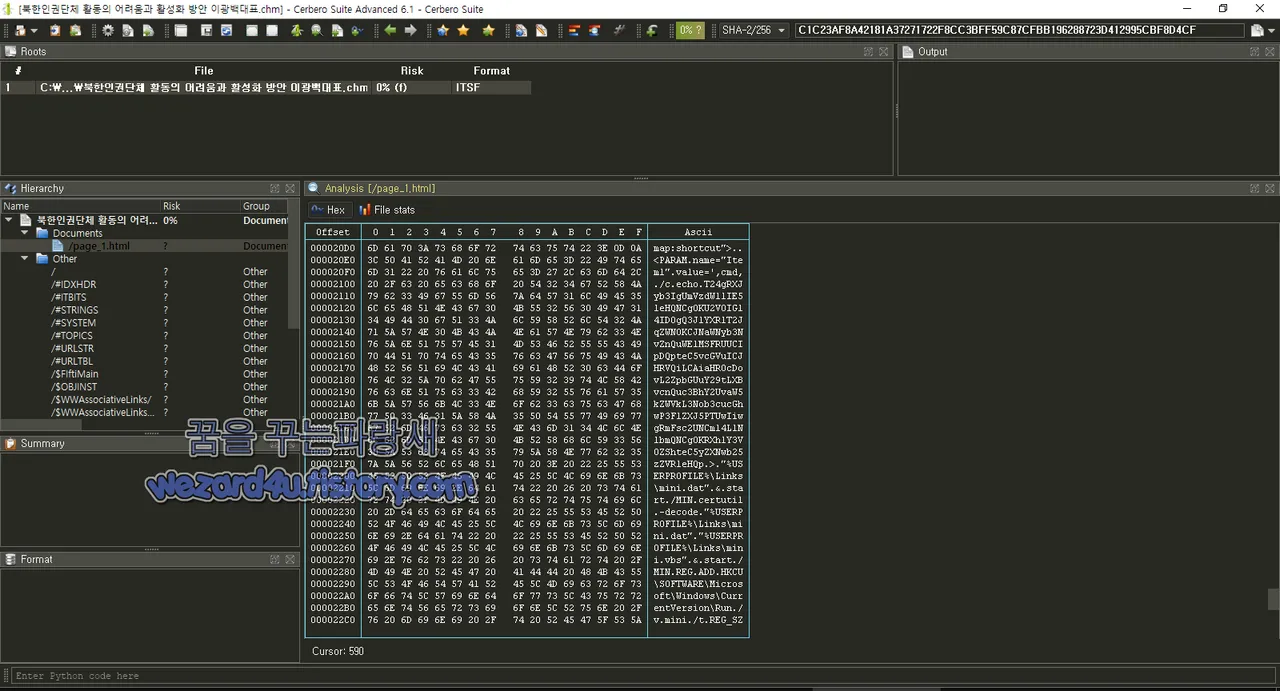Collapse the Documents folder in Hierarchy

coord(24,232)
